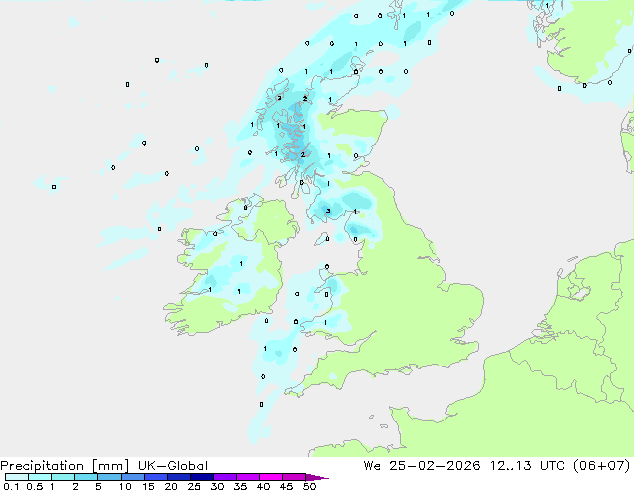This screenshot has width=634, height=490.
Task: Click the '45' legend scale label
Action: [x=286, y=486]
